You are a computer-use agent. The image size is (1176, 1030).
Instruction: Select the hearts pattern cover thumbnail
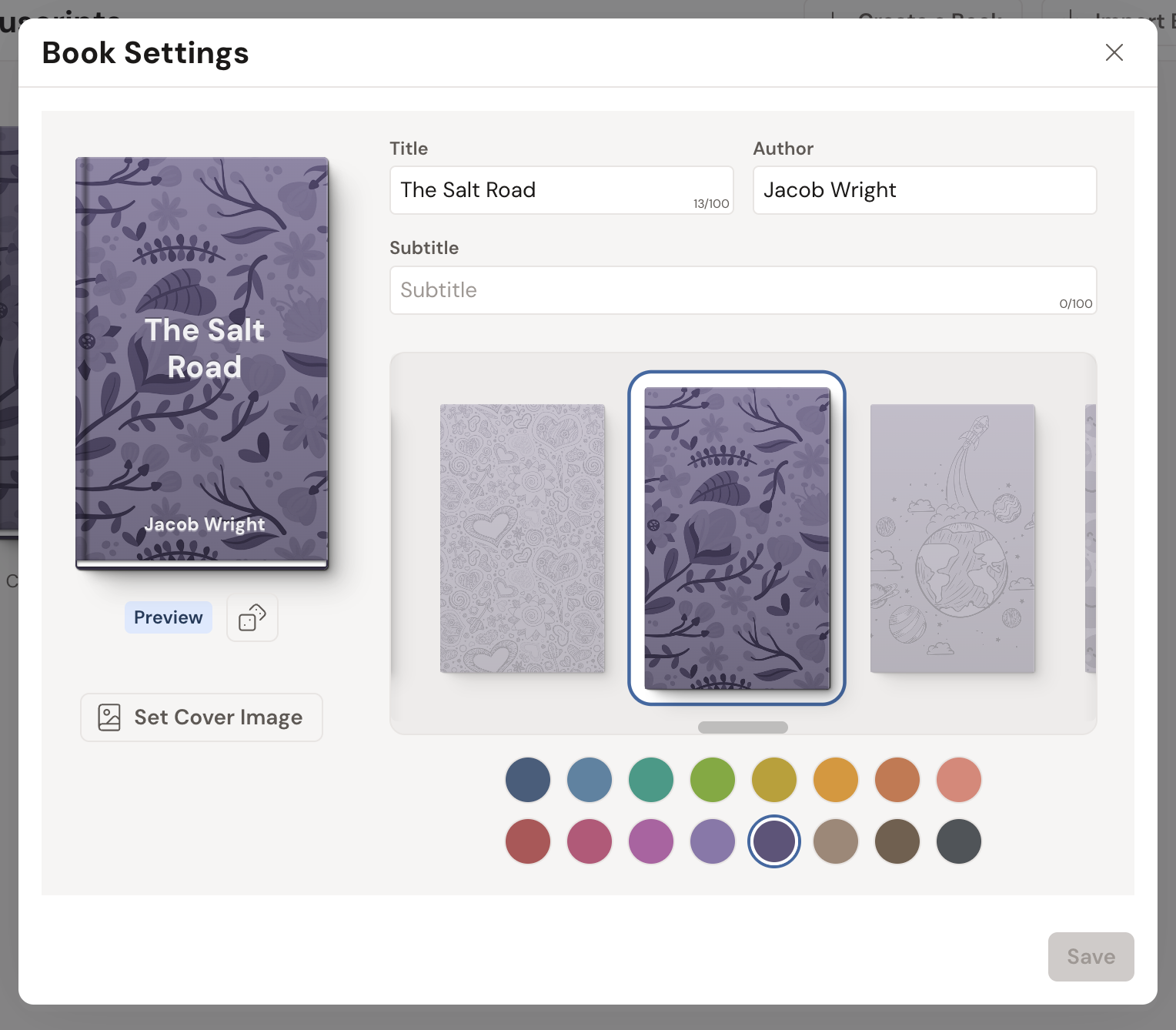point(523,538)
